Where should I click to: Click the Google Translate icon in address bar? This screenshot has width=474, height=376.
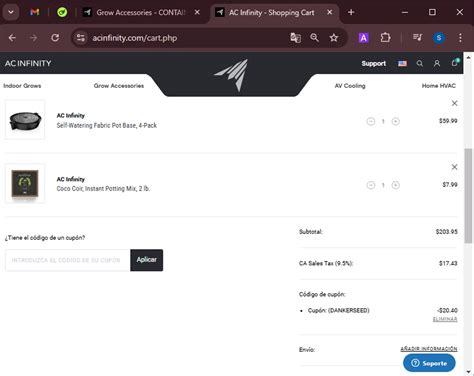295,38
